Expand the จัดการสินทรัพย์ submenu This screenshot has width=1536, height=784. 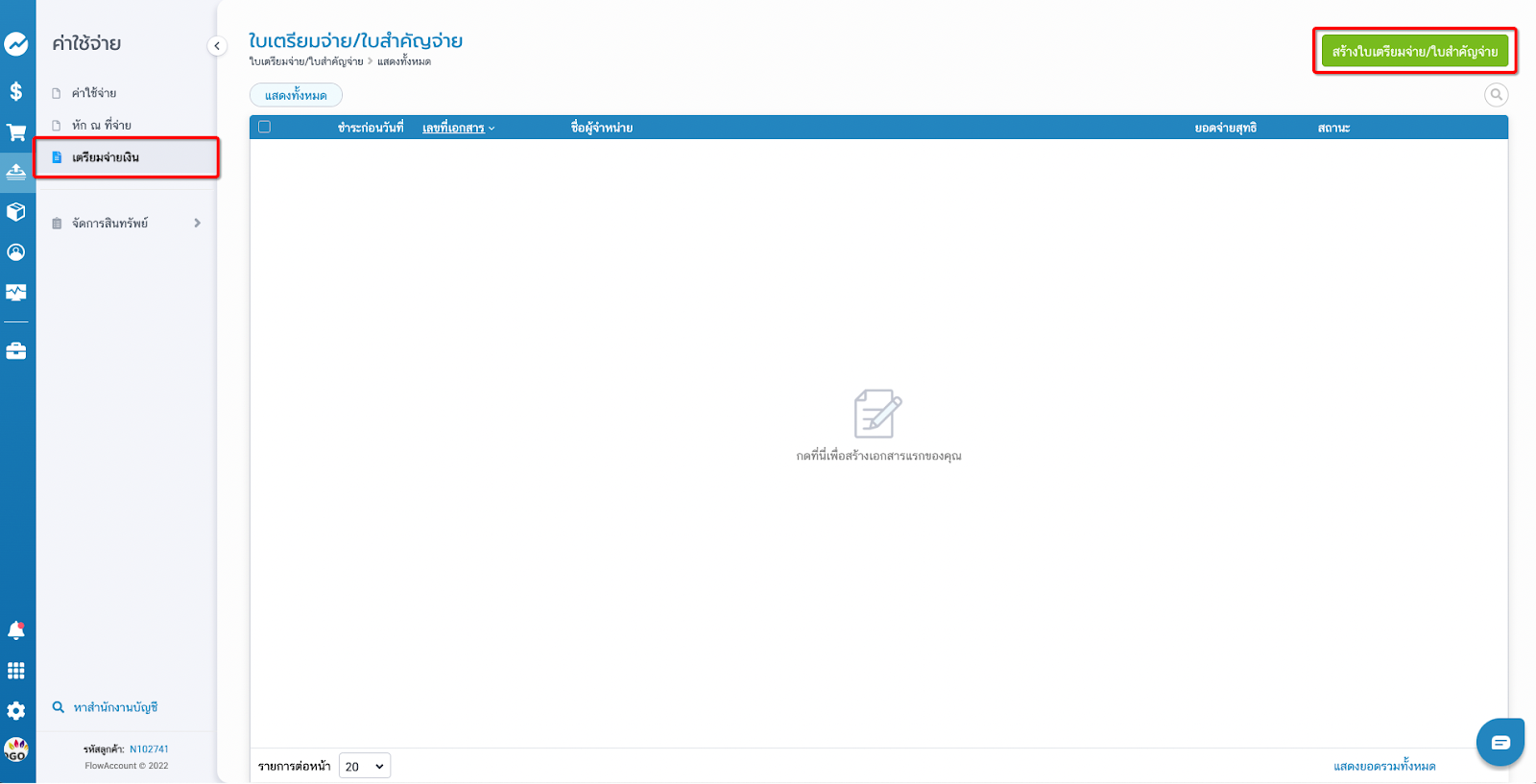tap(197, 223)
